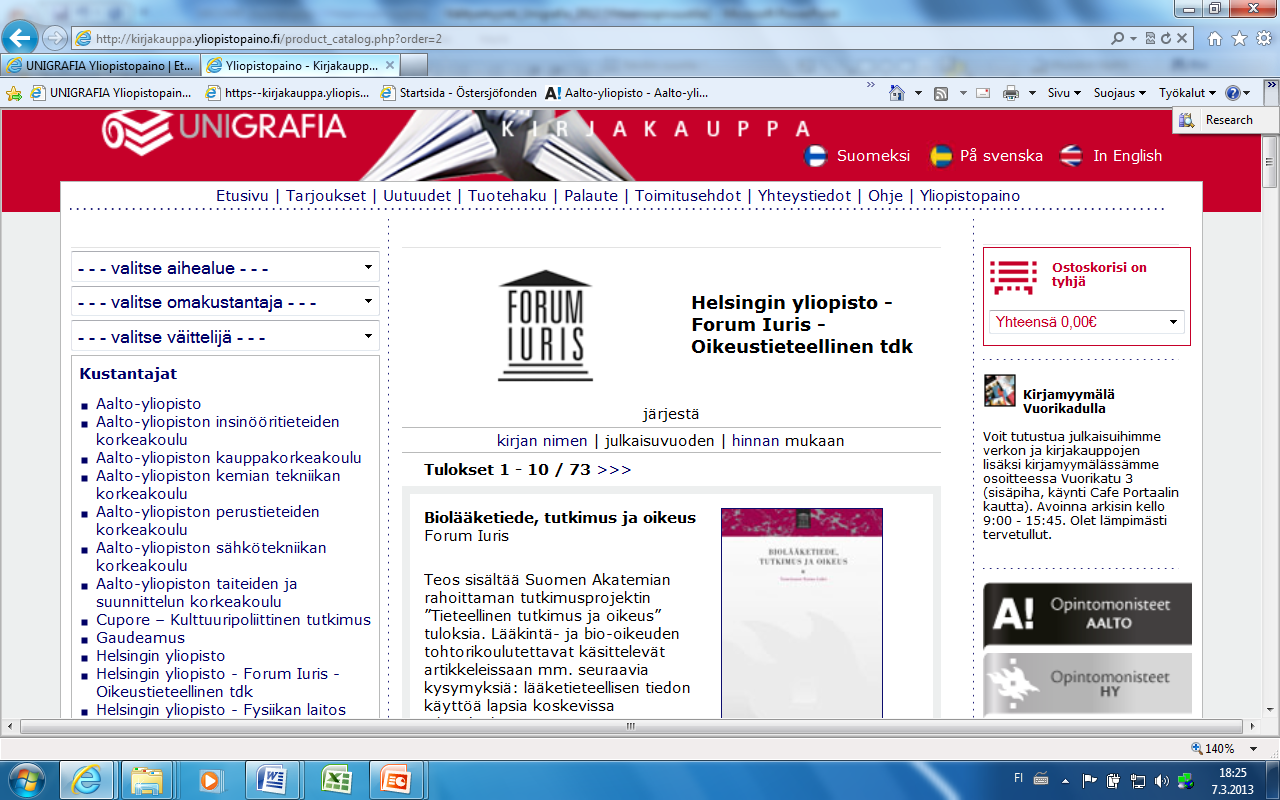Switch site language to In English
The width and height of the screenshot is (1280, 800).
[x=1111, y=156]
